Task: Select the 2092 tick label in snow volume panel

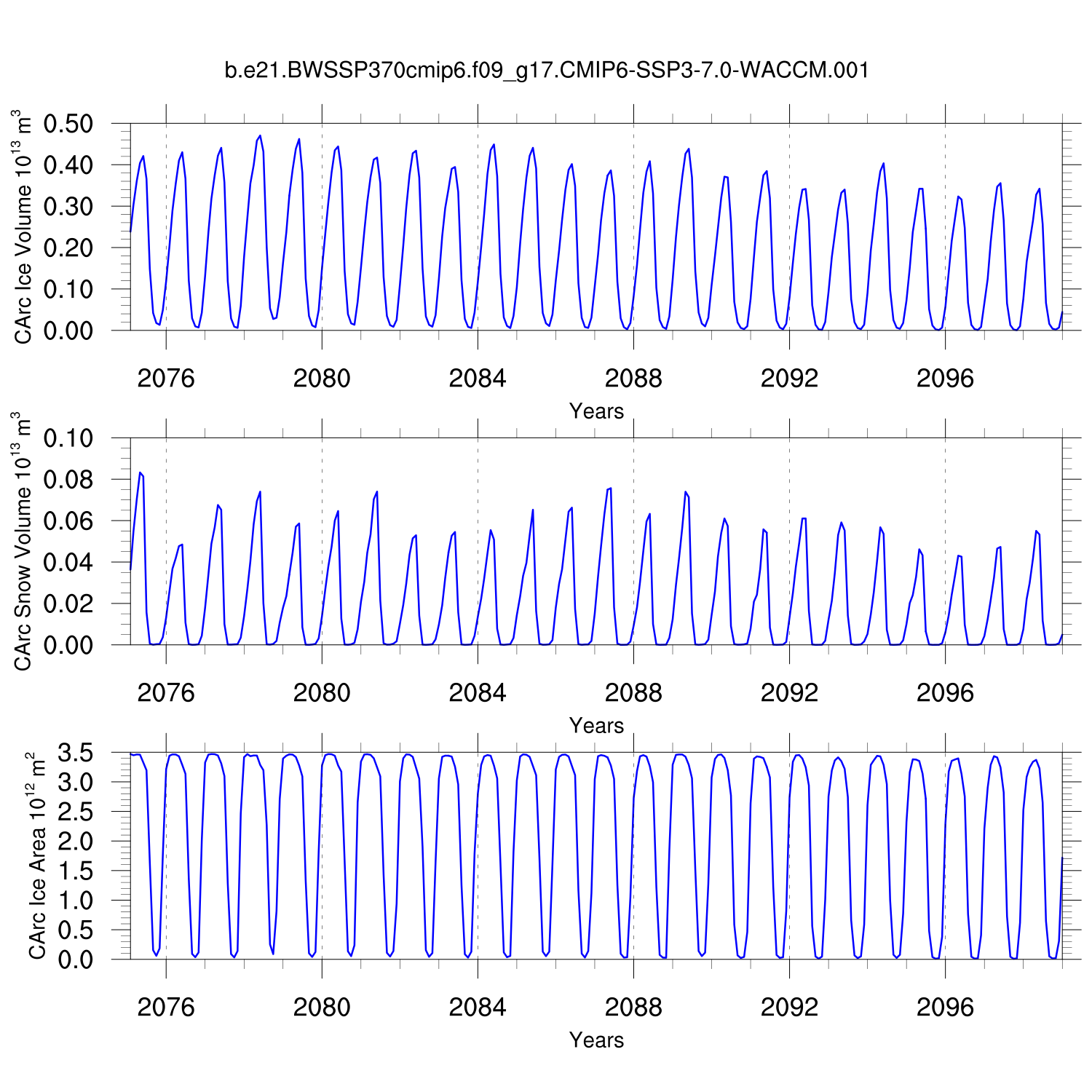Action: point(789,693)
